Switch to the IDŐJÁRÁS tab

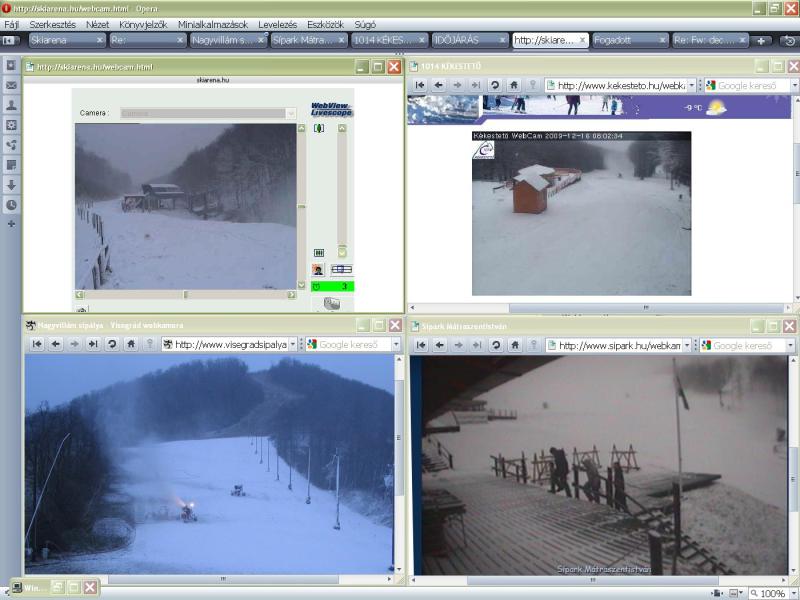coord(469,41)
